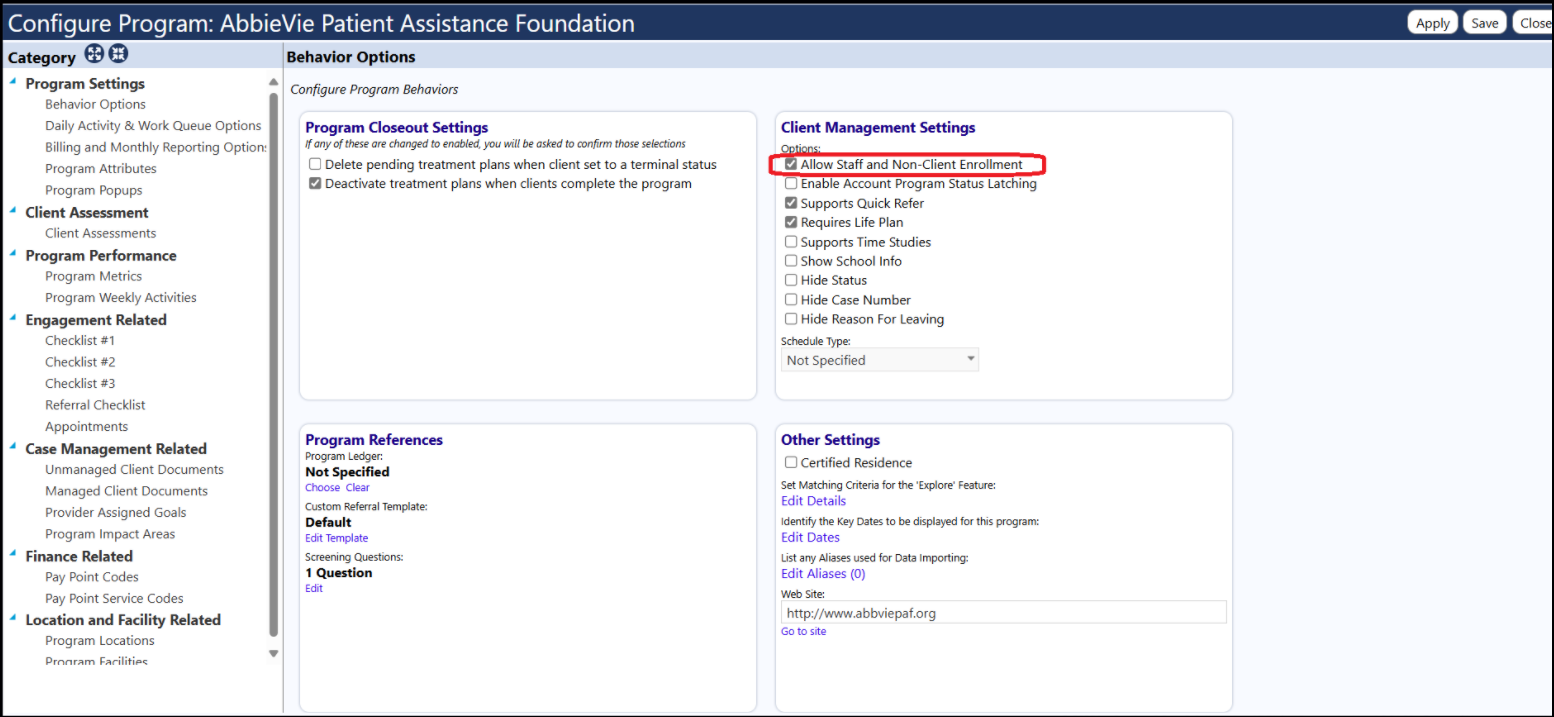1554x717 pixels.
Task: Open Managed Client Documents item
Action: tap(126, 491)
